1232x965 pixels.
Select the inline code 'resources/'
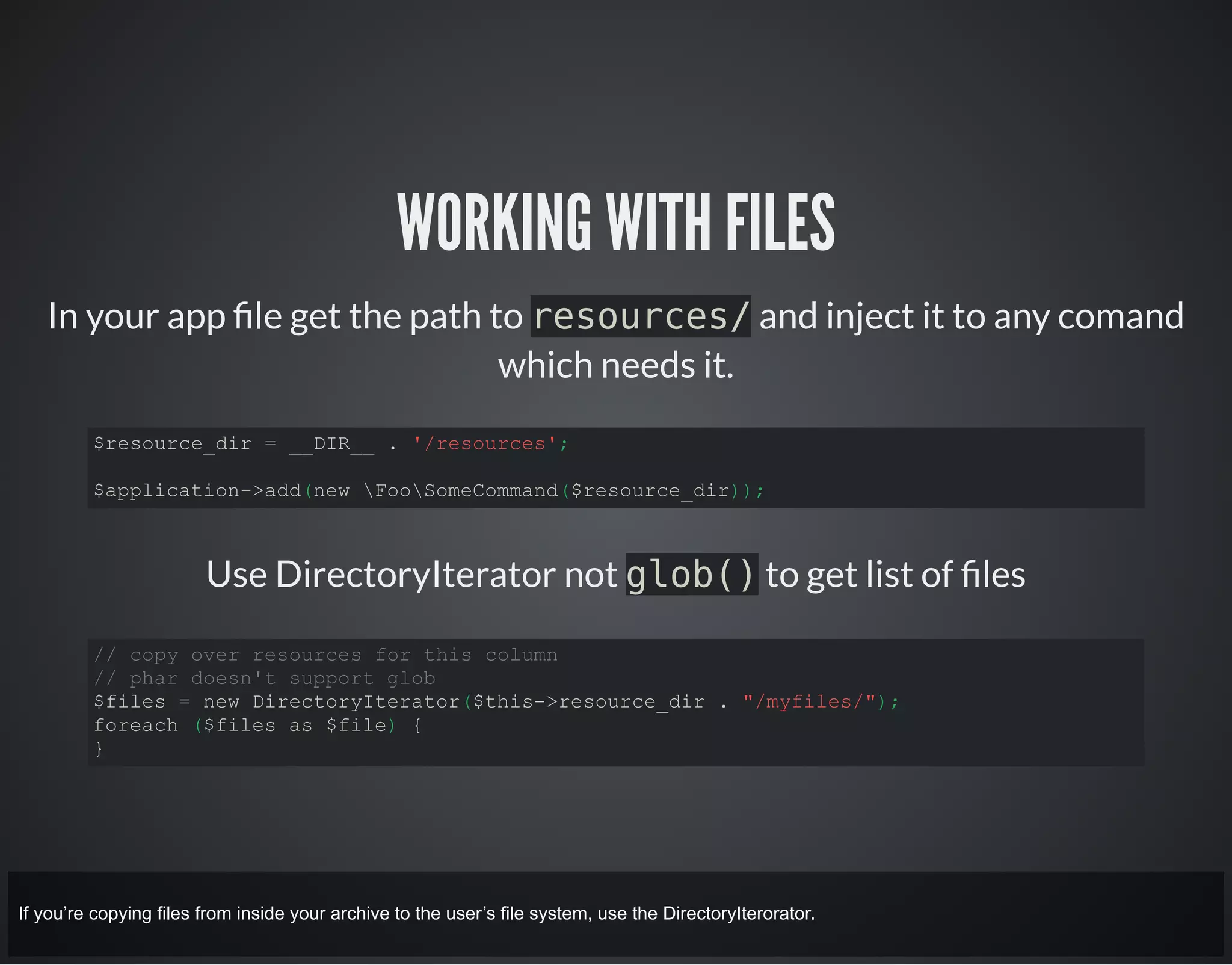[641, 316]
